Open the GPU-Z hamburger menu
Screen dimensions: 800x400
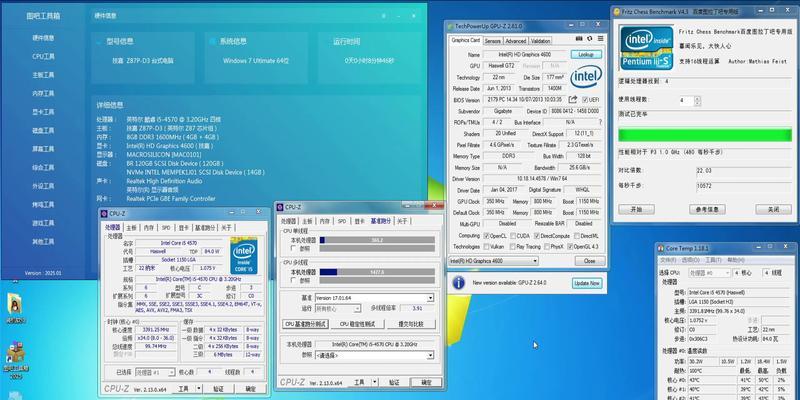601,39
